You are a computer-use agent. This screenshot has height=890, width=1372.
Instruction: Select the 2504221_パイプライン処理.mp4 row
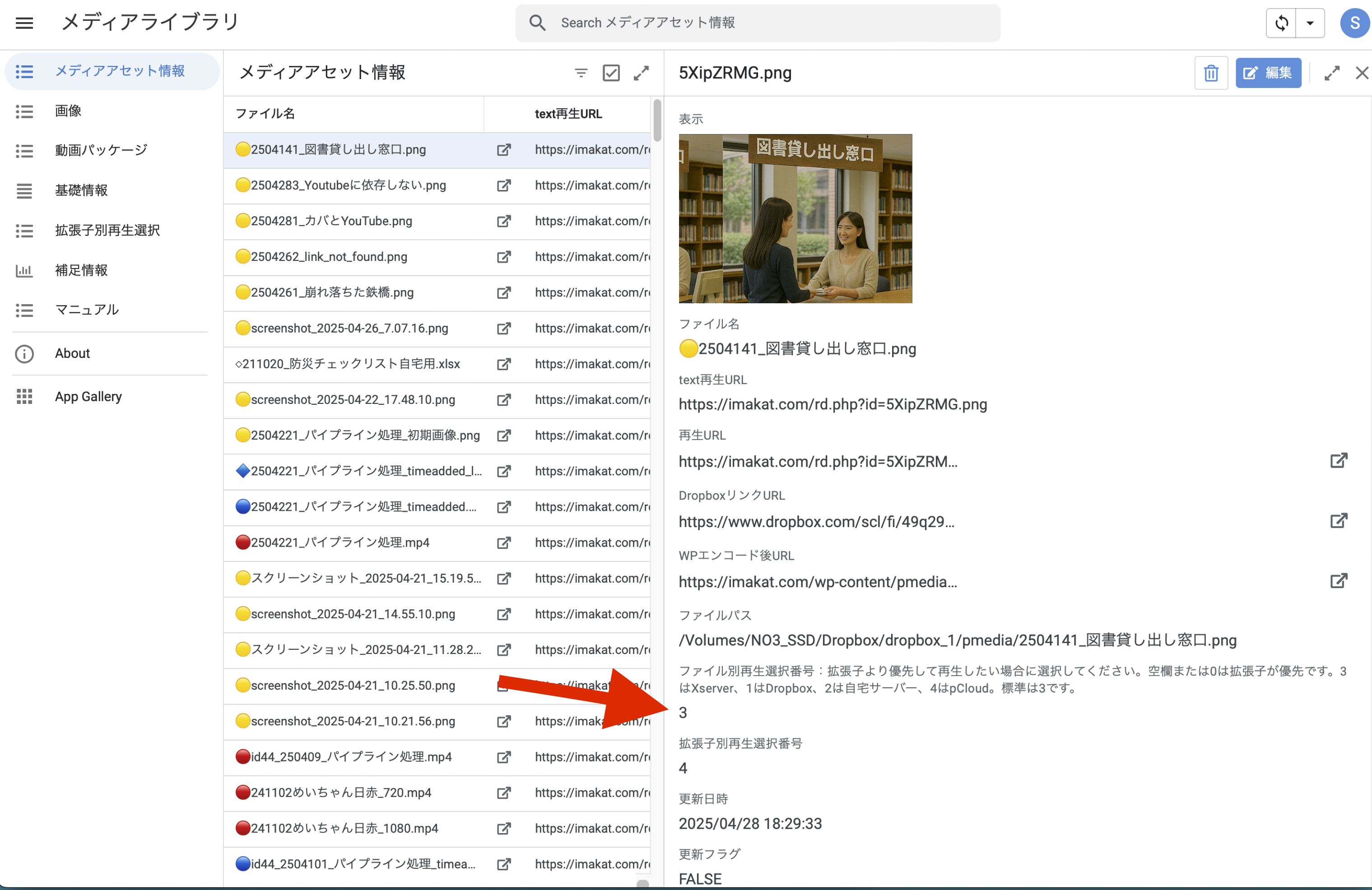(x=340, y=542)
